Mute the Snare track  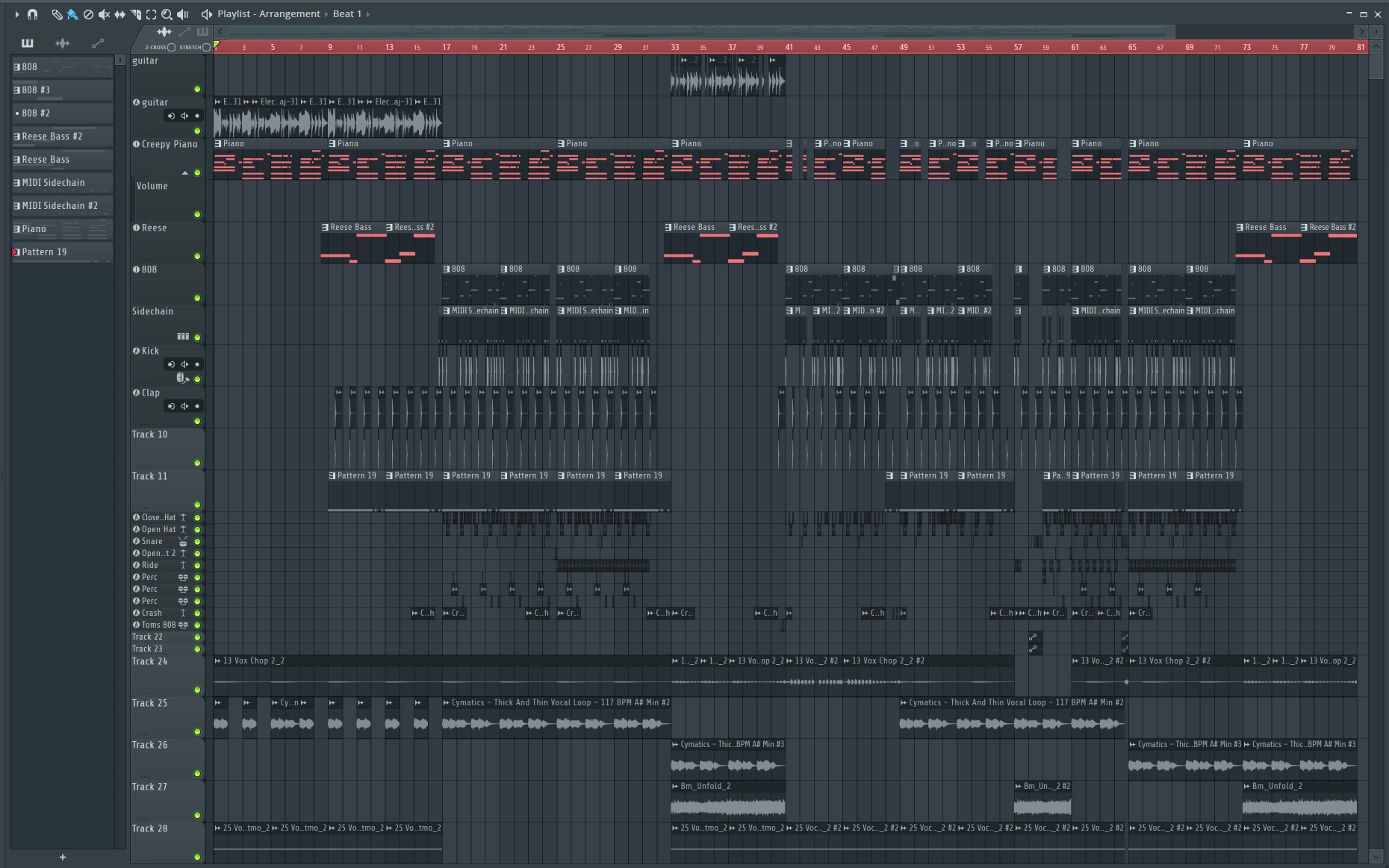coord(197,541)
